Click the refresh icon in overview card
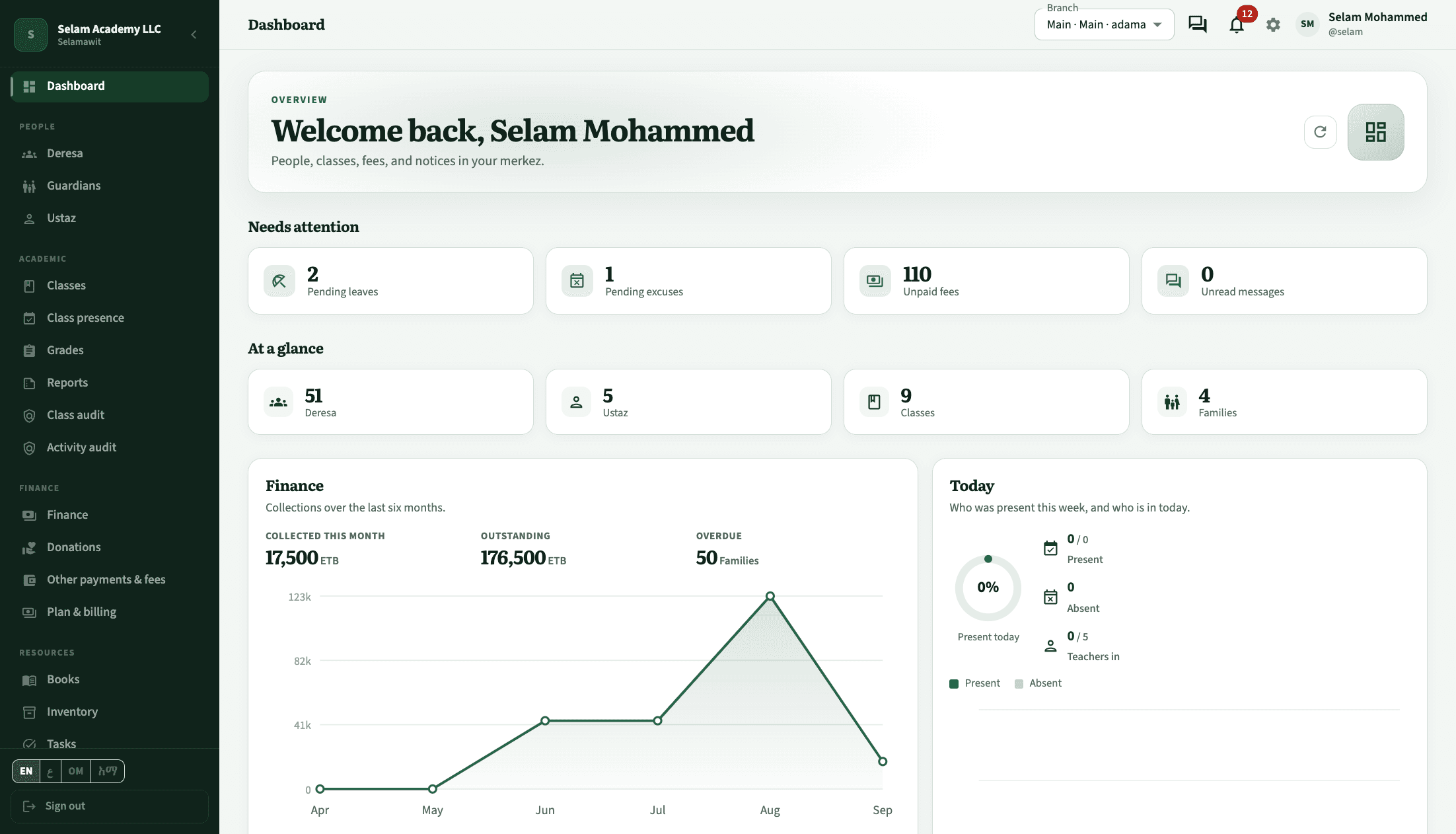 pos(1320,132)
